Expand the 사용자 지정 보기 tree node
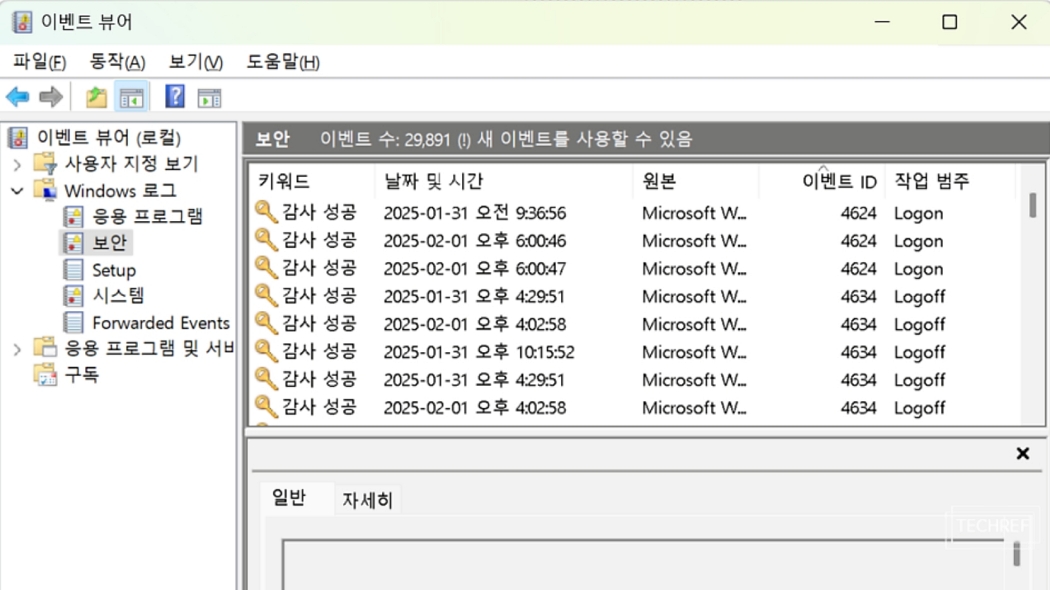The image size is (1050, 590). [x=17, y=164]
